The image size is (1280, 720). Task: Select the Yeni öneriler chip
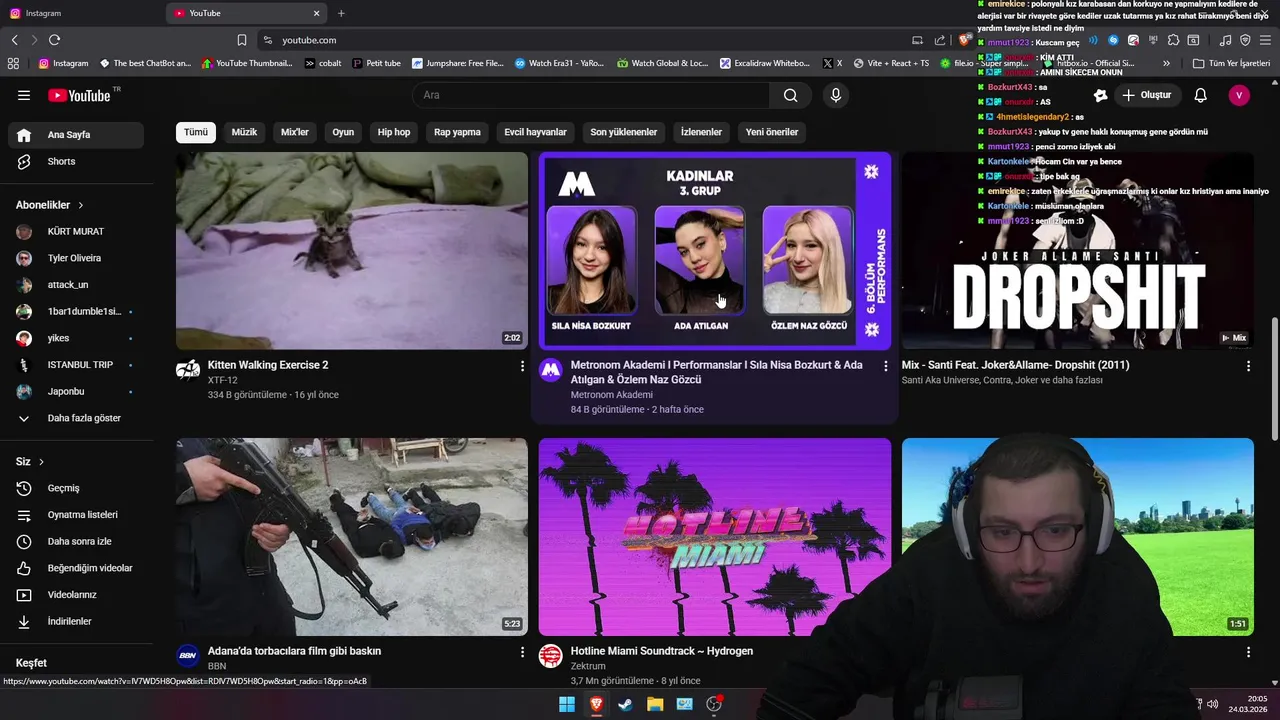(x=772, y=132)
